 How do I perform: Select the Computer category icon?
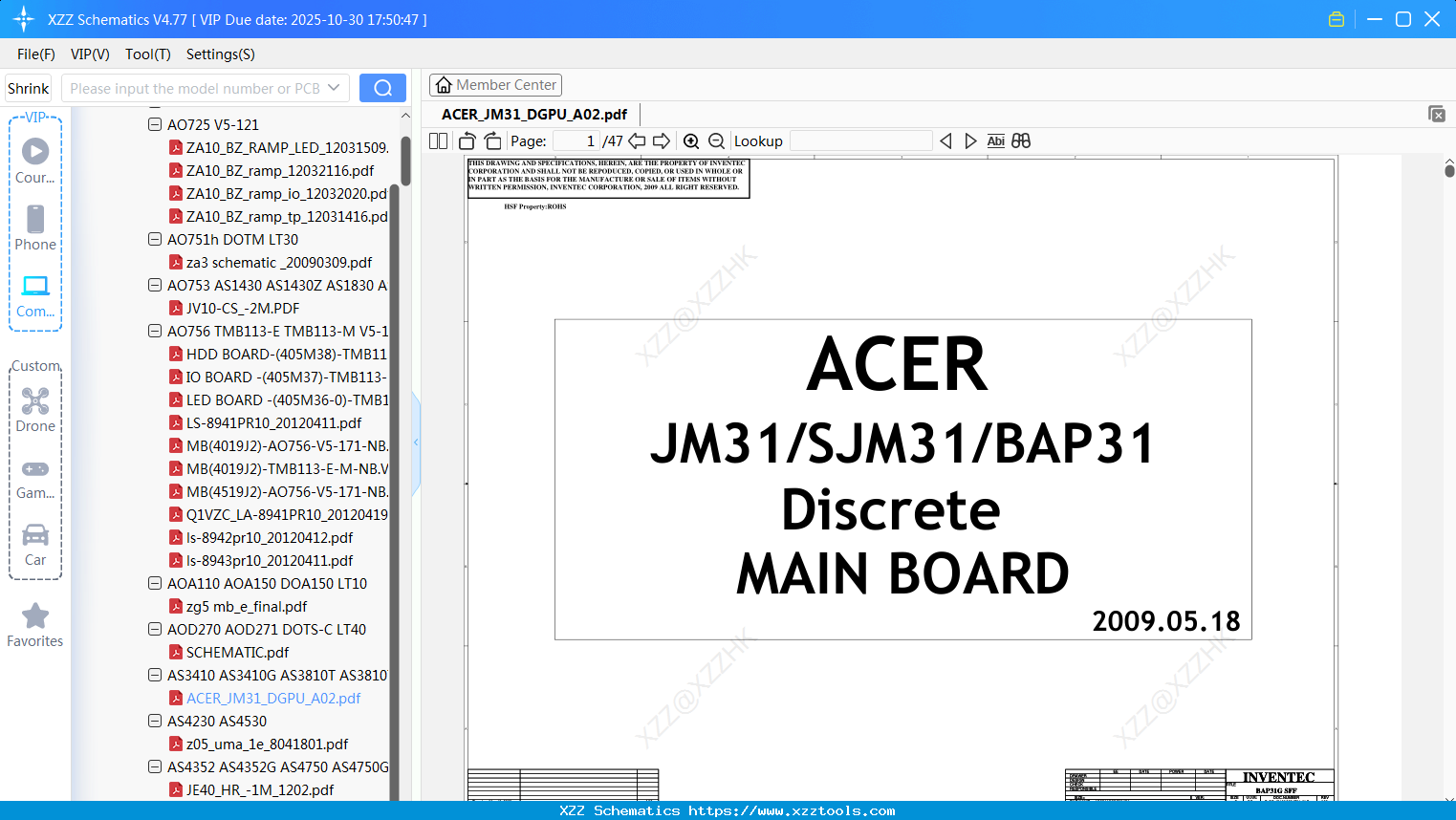35,294
